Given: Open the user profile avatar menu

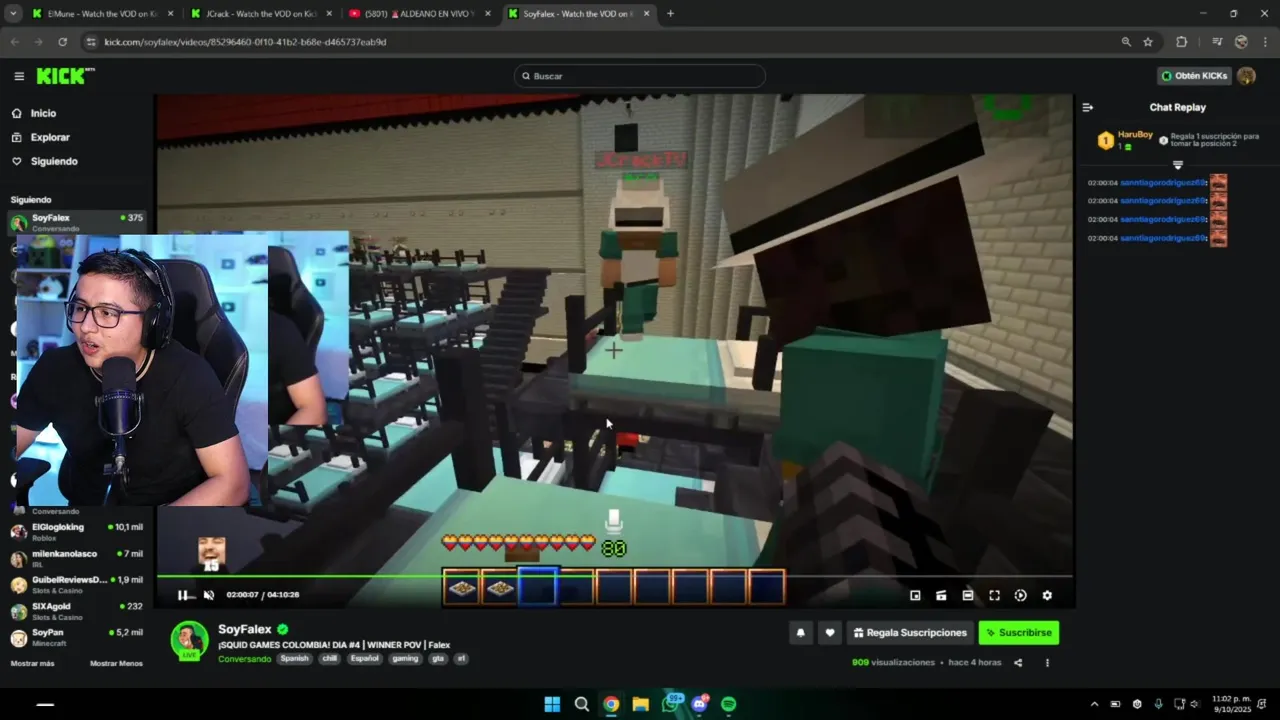Looking at the screenshot, I should 1246,76.
